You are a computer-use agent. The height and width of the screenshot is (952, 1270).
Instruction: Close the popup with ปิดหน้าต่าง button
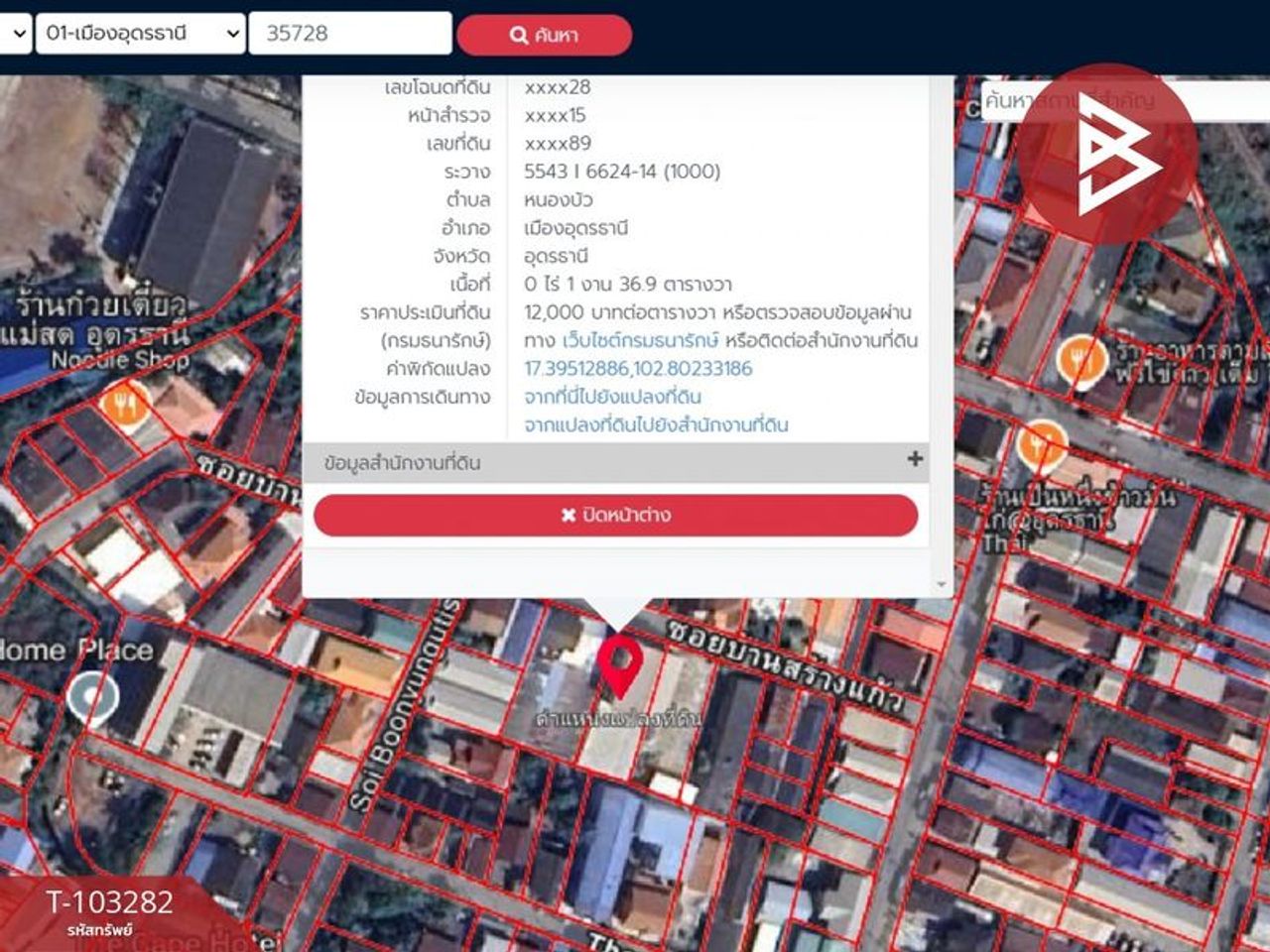[x=615, y=516]
